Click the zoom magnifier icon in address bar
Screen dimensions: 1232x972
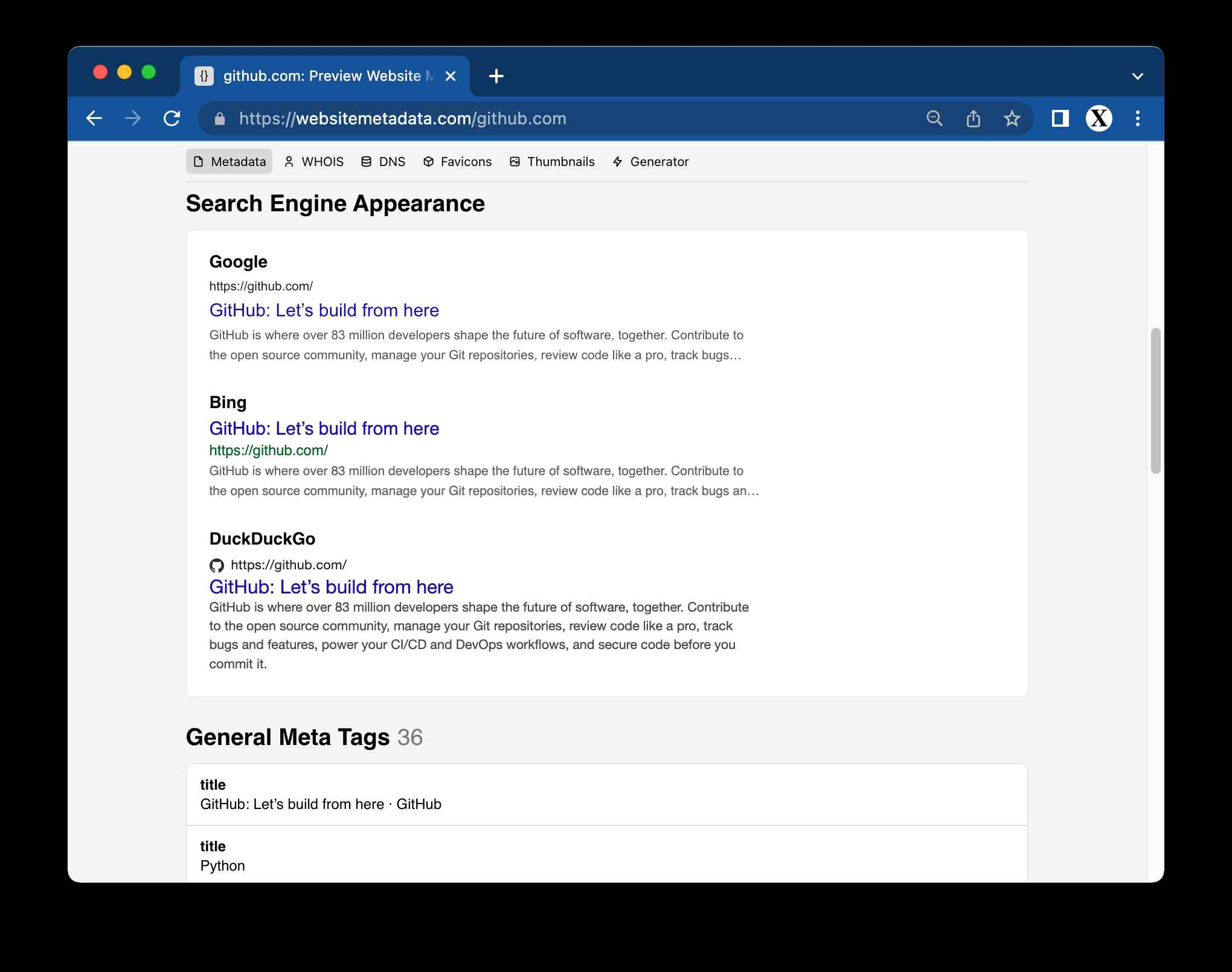934,118
